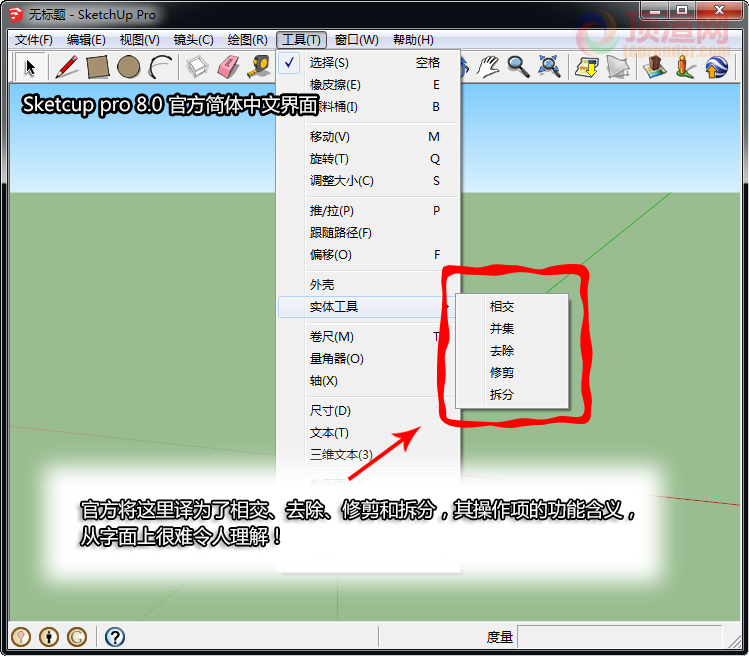Open the 帮助(H) menu
The height and width of the screenshot is (656, 749).
point(413,40)
